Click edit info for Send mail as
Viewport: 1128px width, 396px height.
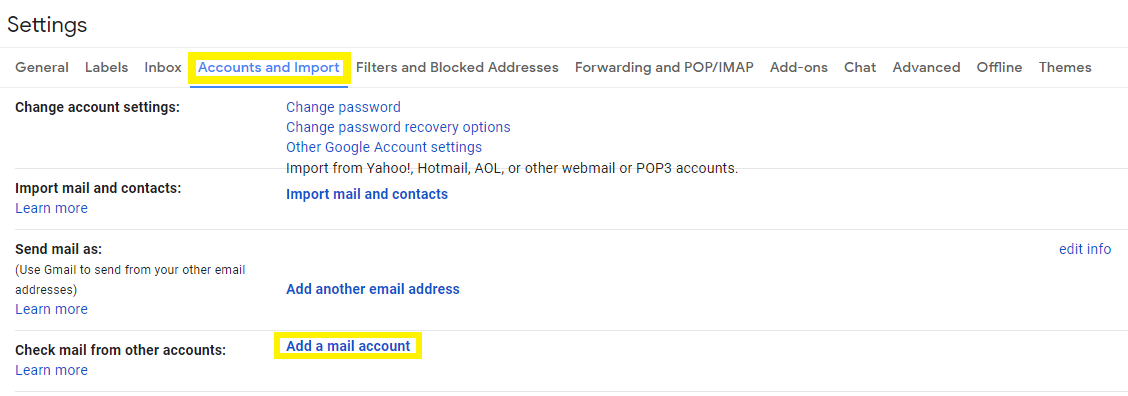(x=1085, y=249)
